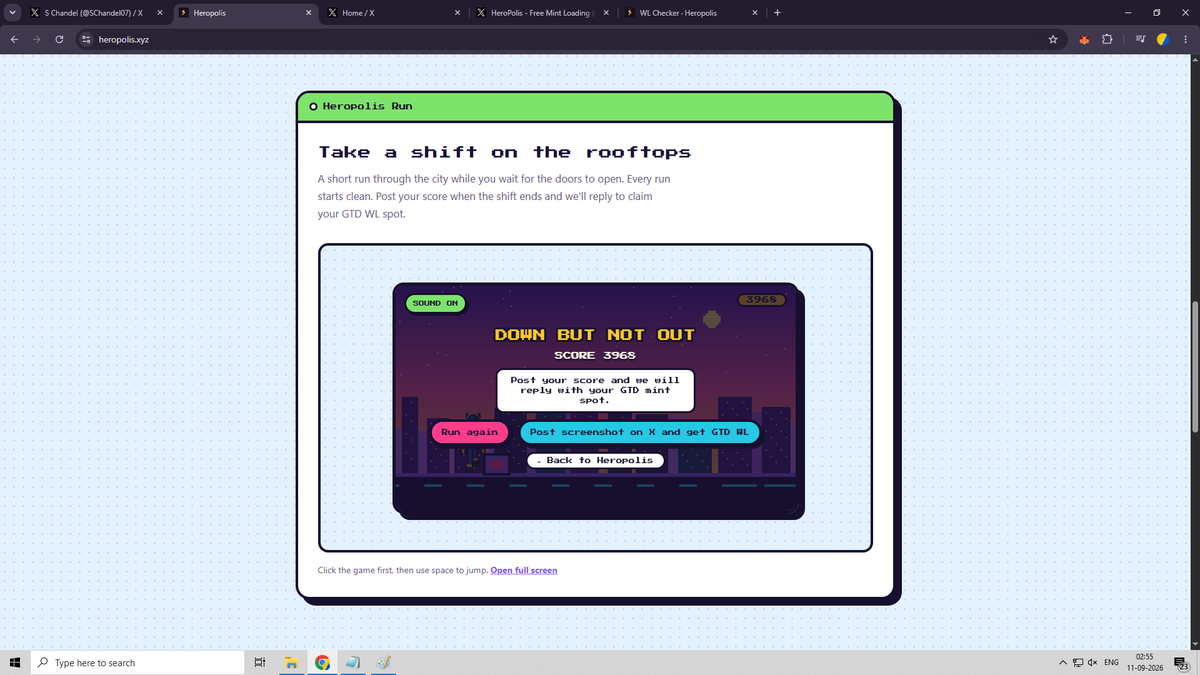Open the Chrome profile avatar
1200x675 pixels.
pyautogui.click(x=1163, y=39)
